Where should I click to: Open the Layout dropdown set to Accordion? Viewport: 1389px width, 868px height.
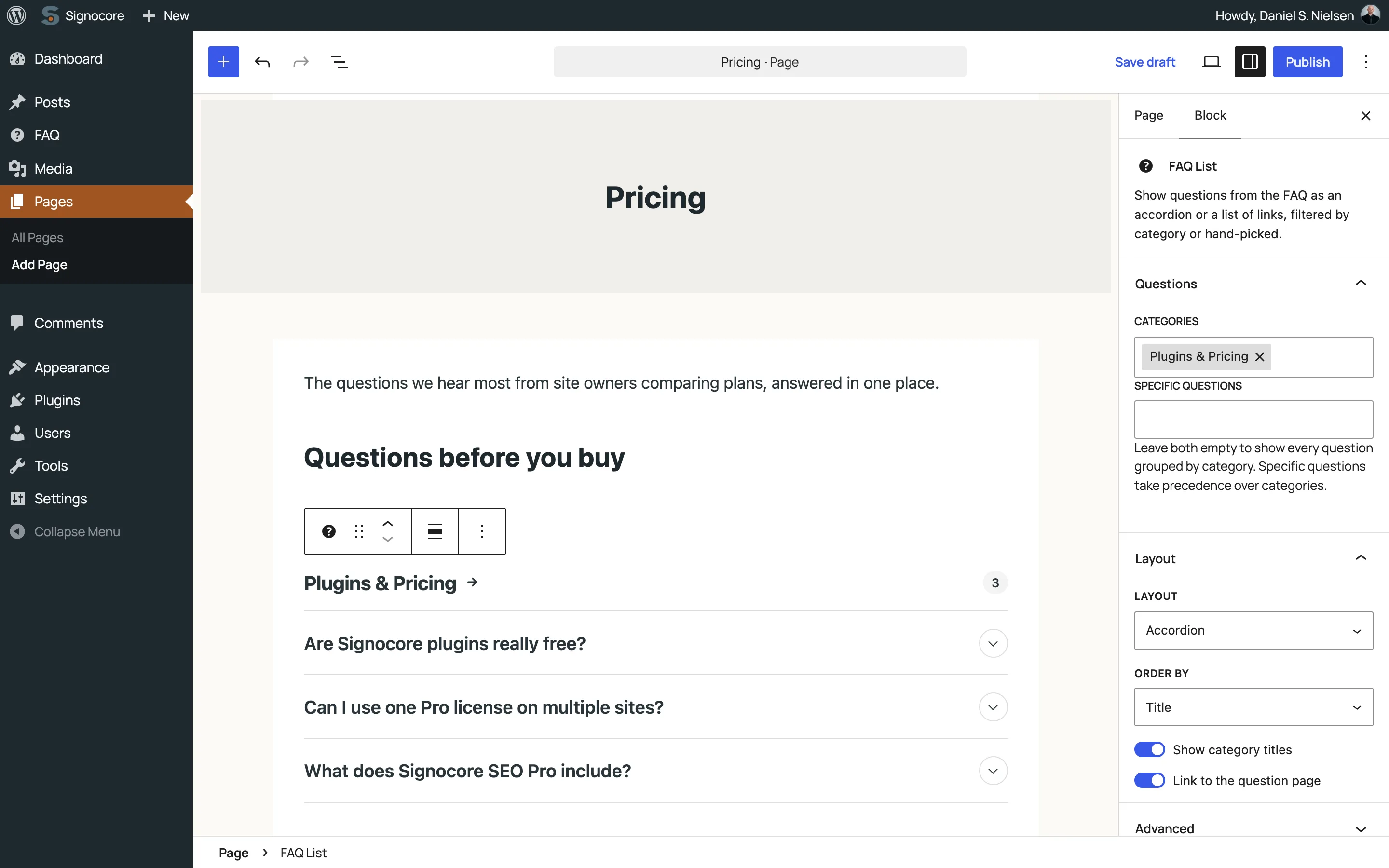click(1253, 630)
